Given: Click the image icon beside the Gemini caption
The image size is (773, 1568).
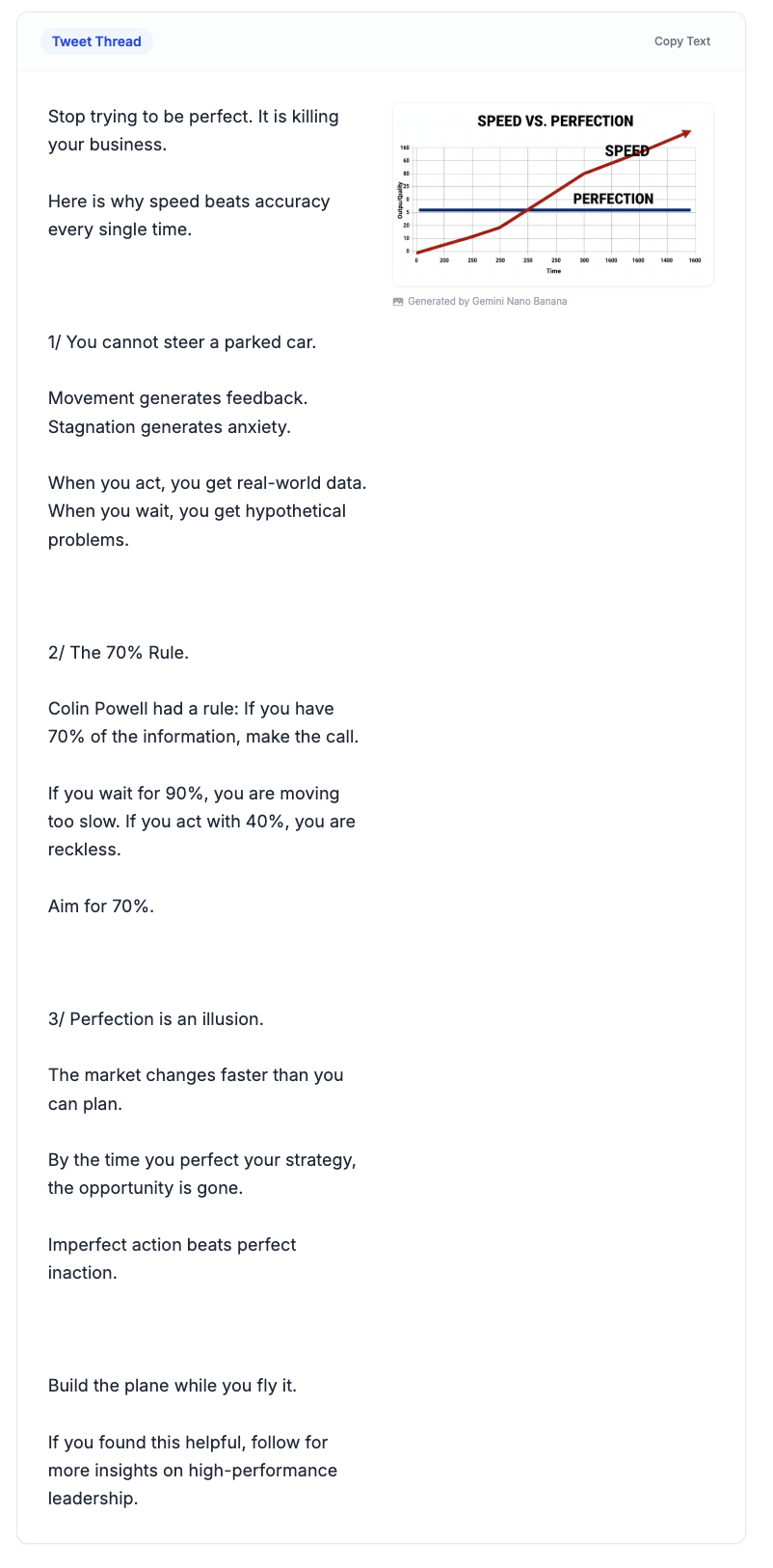Looking at the screenshot, I should [x=398, y=302].
